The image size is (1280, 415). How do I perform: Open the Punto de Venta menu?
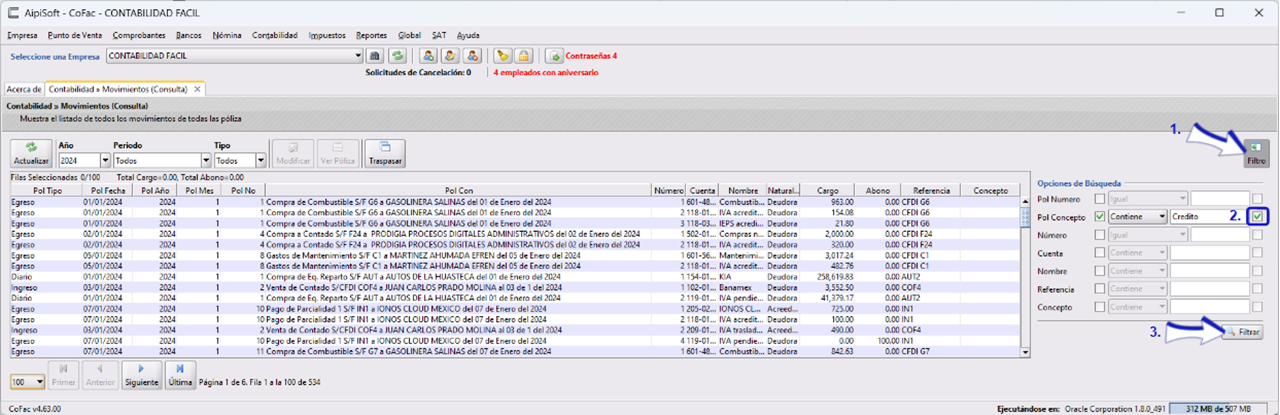point(76,35)
